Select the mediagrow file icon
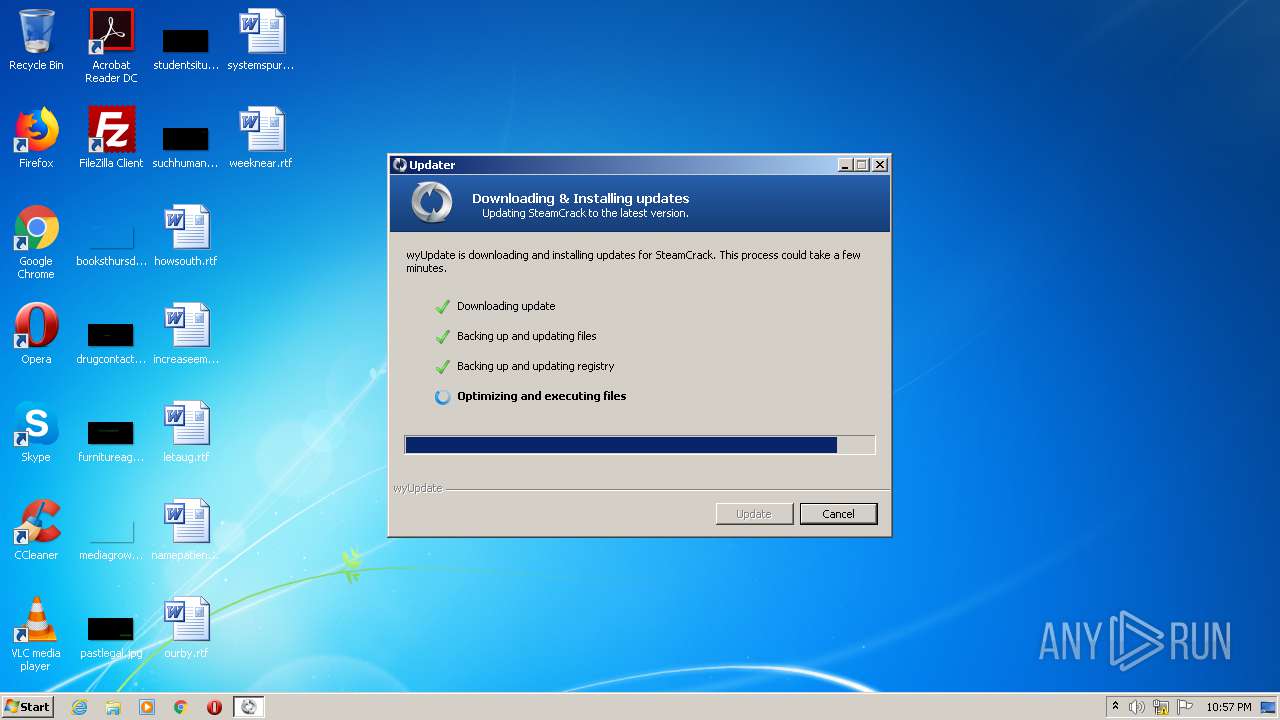Image resolution: width=1280 pixels, height=720 pixels. point(111,538)
